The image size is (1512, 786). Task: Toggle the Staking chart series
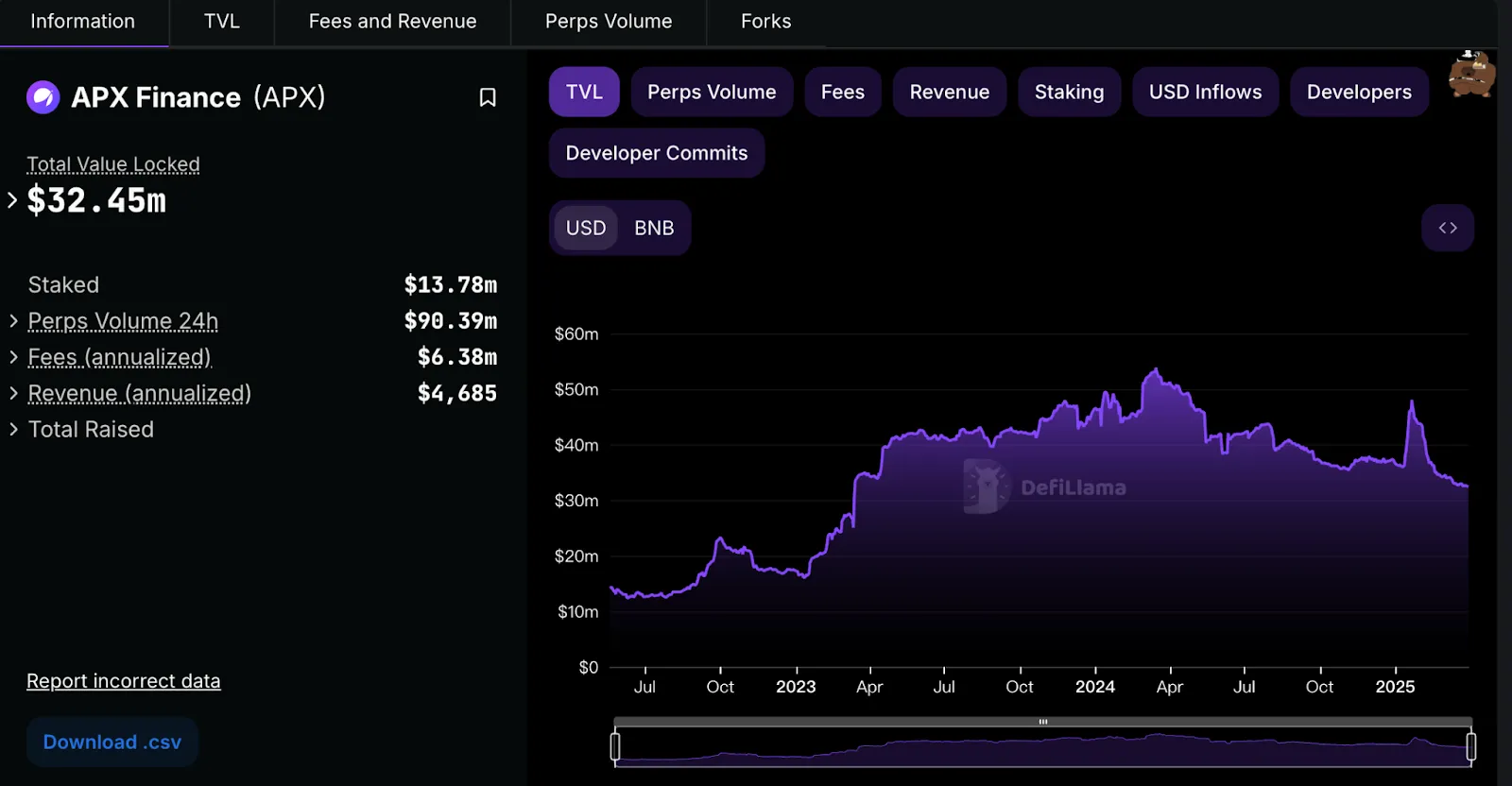pos(1069,92)
